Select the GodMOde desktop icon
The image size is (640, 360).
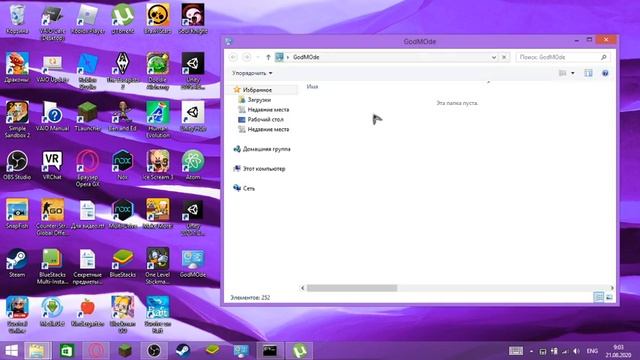click(193, 263)
